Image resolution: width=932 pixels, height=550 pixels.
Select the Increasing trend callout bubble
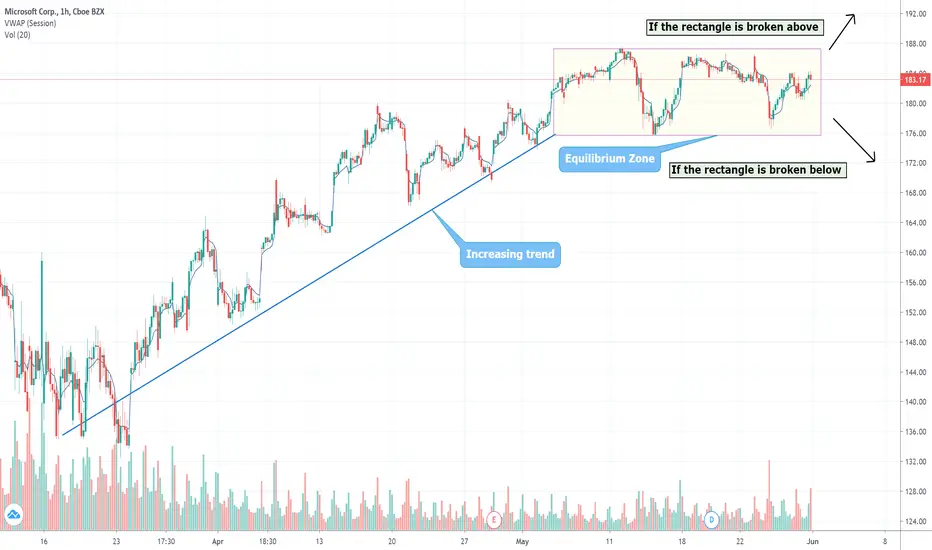click(510, 255)
